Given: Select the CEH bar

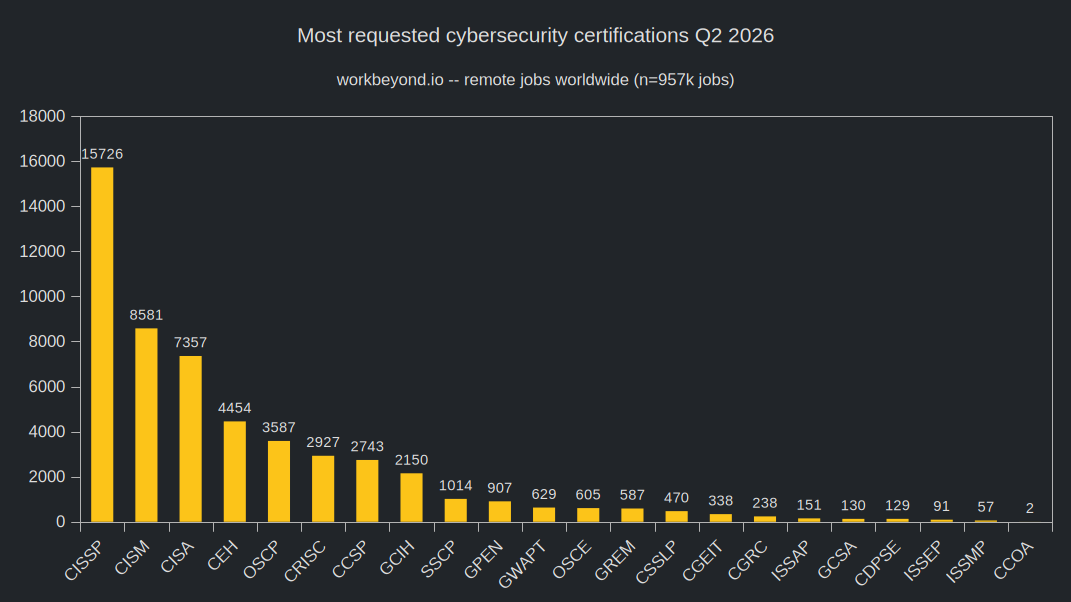Looking at the screenshot, I should [234, 471].
